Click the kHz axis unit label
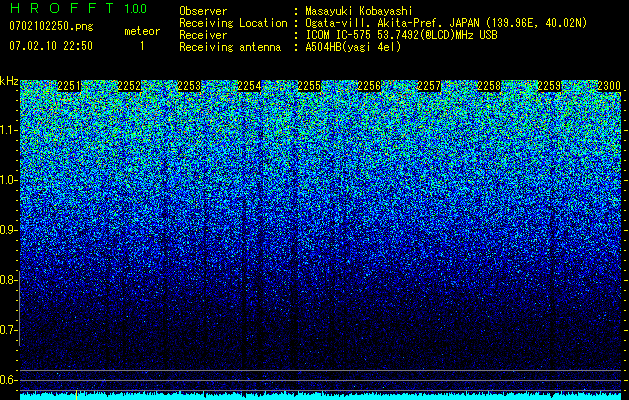Image resolution: width=629 pixels, height=400 pixels. (x=9, y=81)
